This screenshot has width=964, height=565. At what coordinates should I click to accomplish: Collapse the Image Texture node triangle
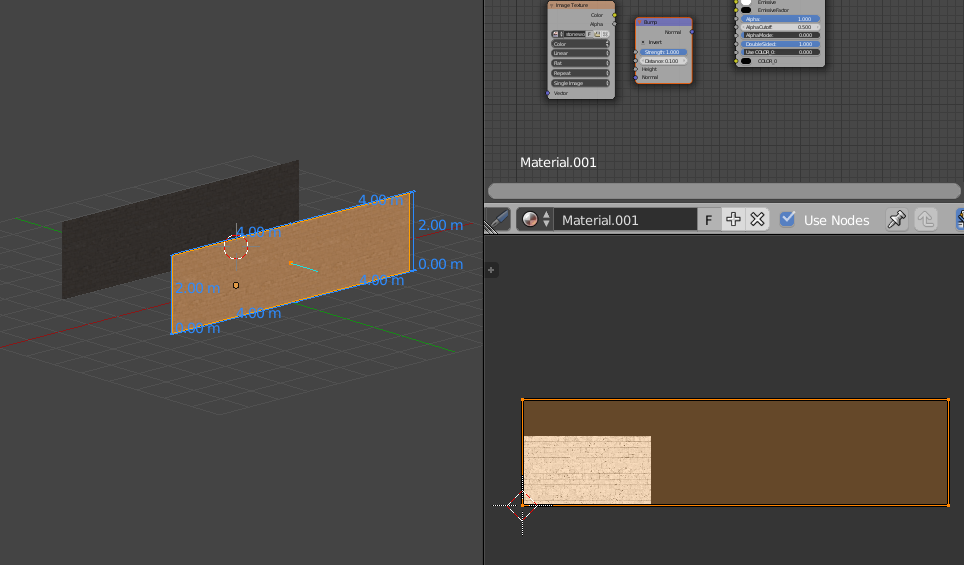pyautogui.click(x=551, y=5)
